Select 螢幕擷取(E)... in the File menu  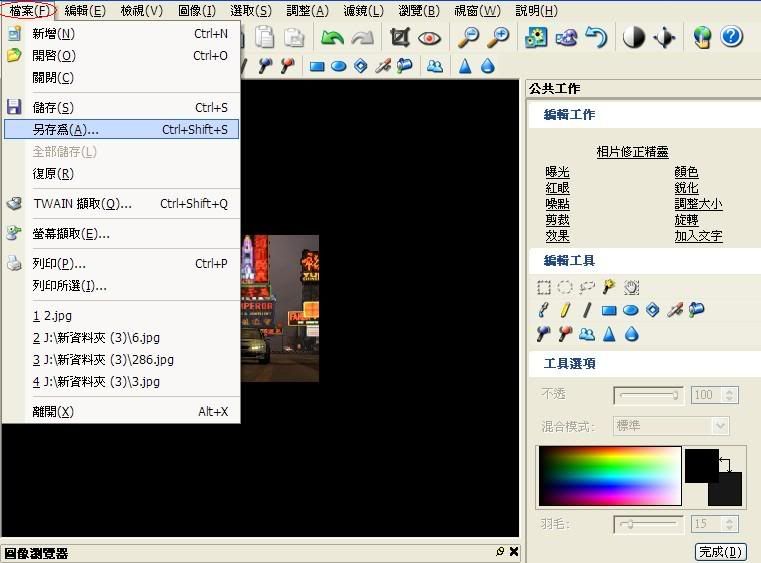tap(70, 234)
